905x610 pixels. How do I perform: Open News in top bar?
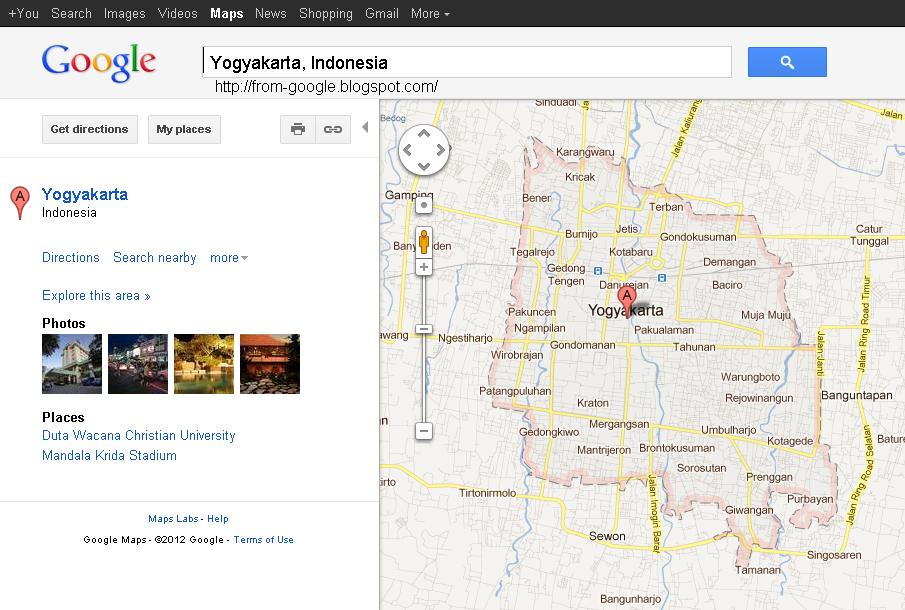[271, 13]
